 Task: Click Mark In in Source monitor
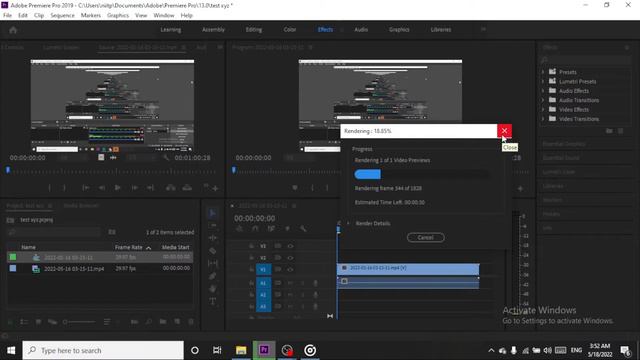pyautogui.click(x=50, y=188)
